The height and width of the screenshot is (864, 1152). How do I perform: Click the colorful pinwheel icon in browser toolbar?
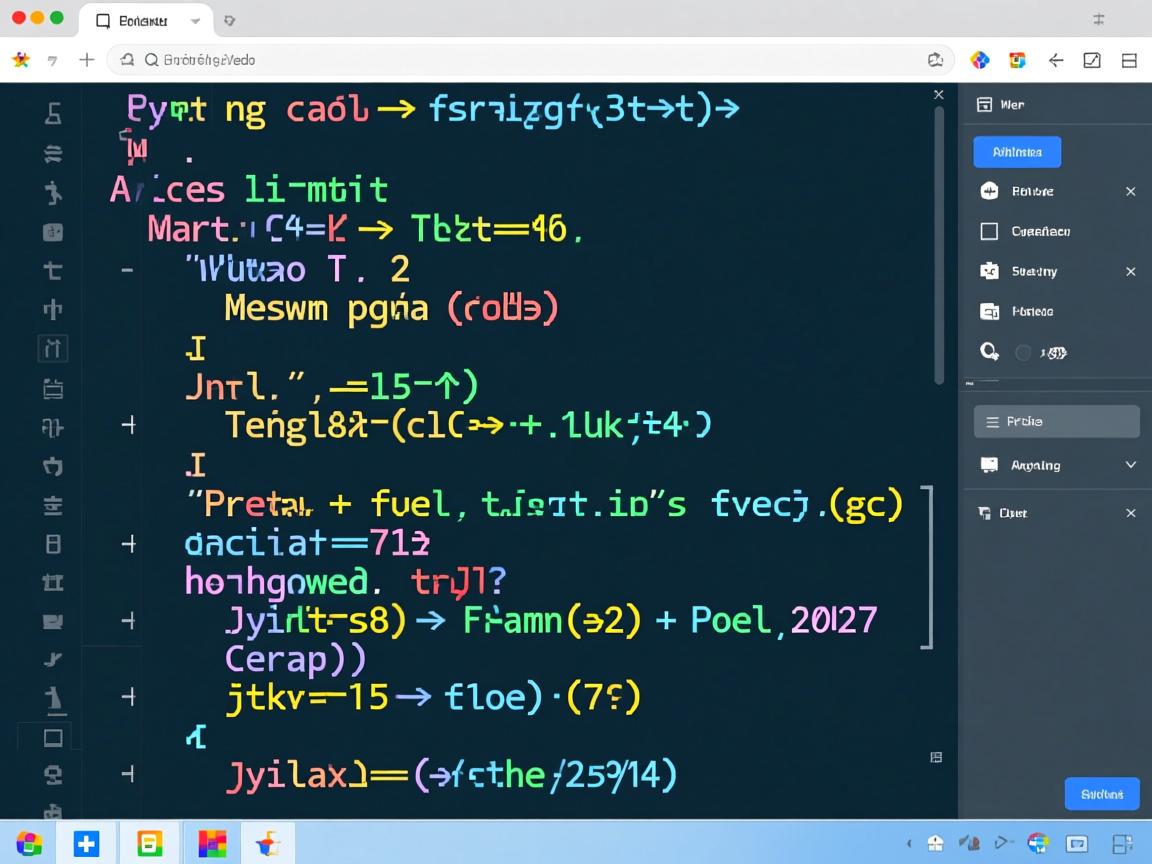pyautogui.click(x=980, y=60)
